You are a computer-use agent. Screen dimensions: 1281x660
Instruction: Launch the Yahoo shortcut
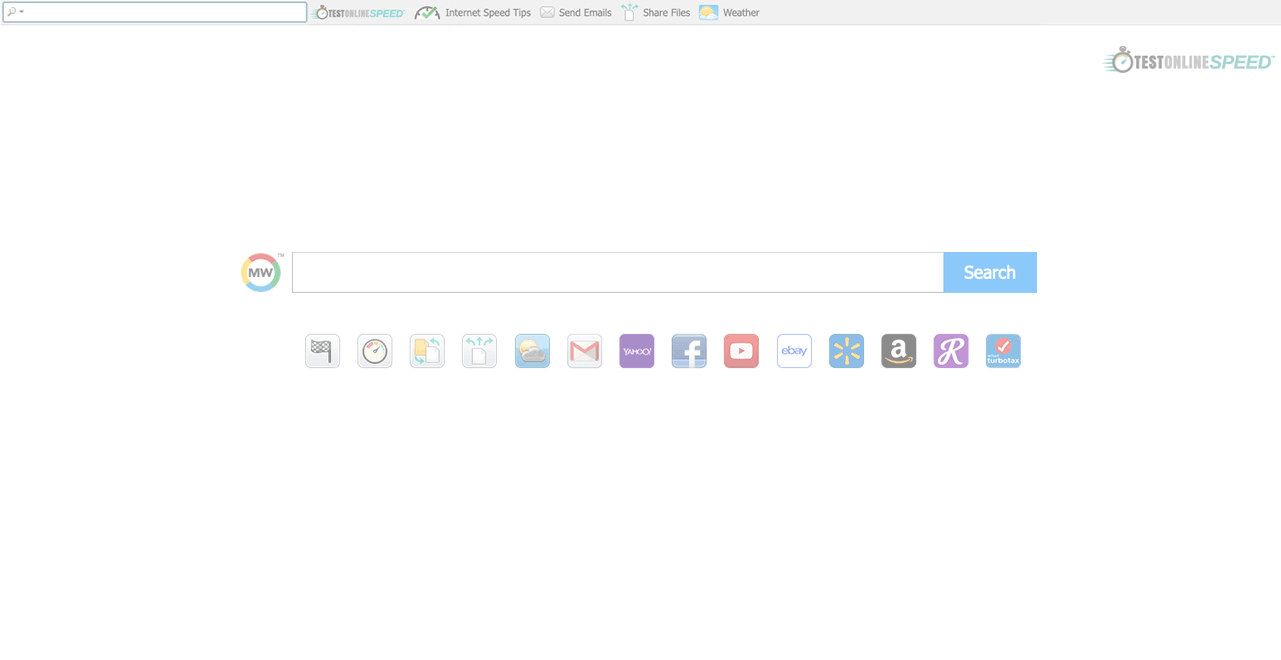click(637, 351)
